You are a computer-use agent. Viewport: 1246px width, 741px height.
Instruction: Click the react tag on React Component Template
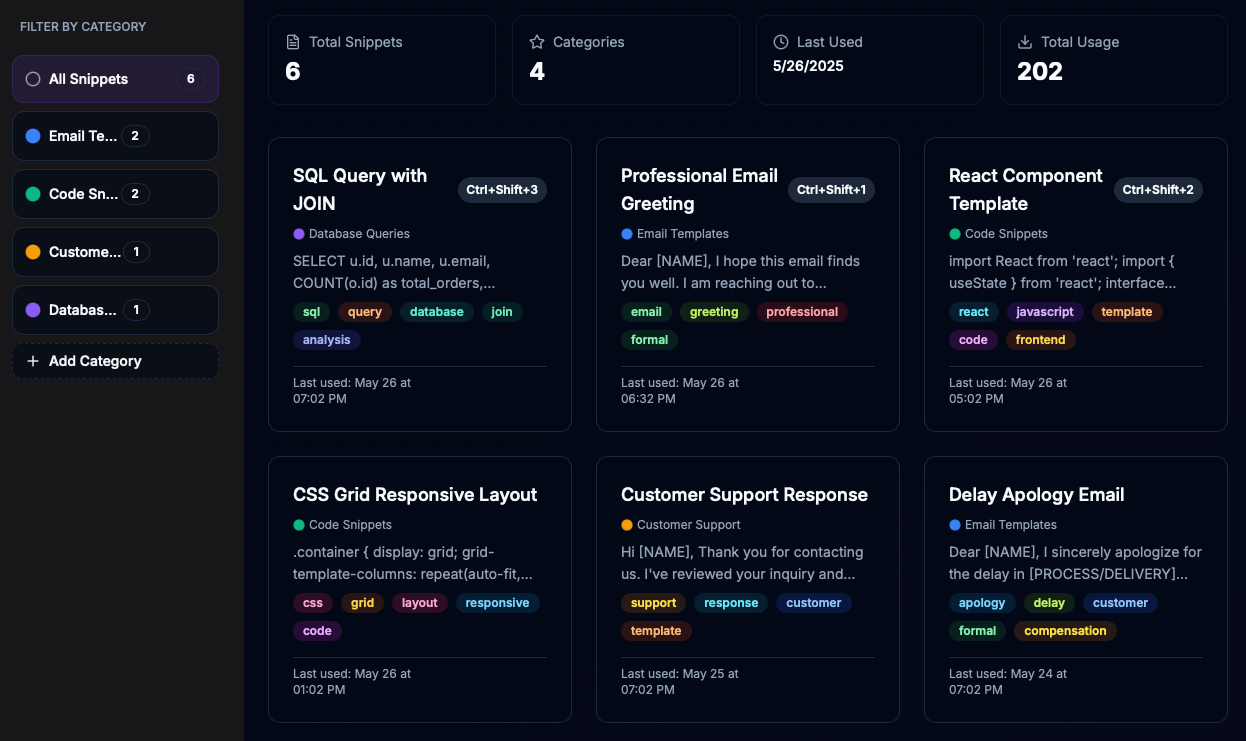[x=973, y=311]
